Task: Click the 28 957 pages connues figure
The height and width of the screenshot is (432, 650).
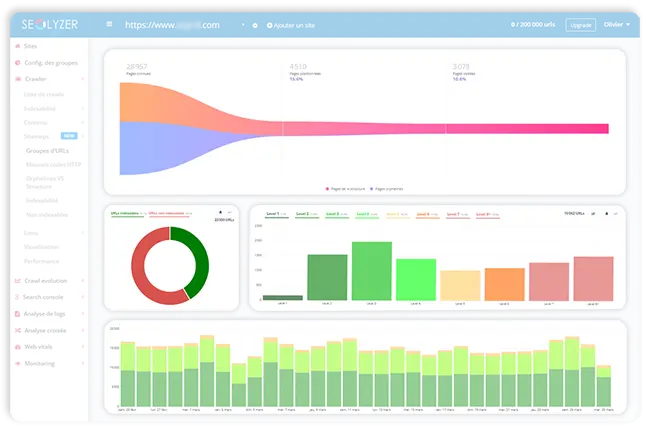Action: click(x=137, y=66)
